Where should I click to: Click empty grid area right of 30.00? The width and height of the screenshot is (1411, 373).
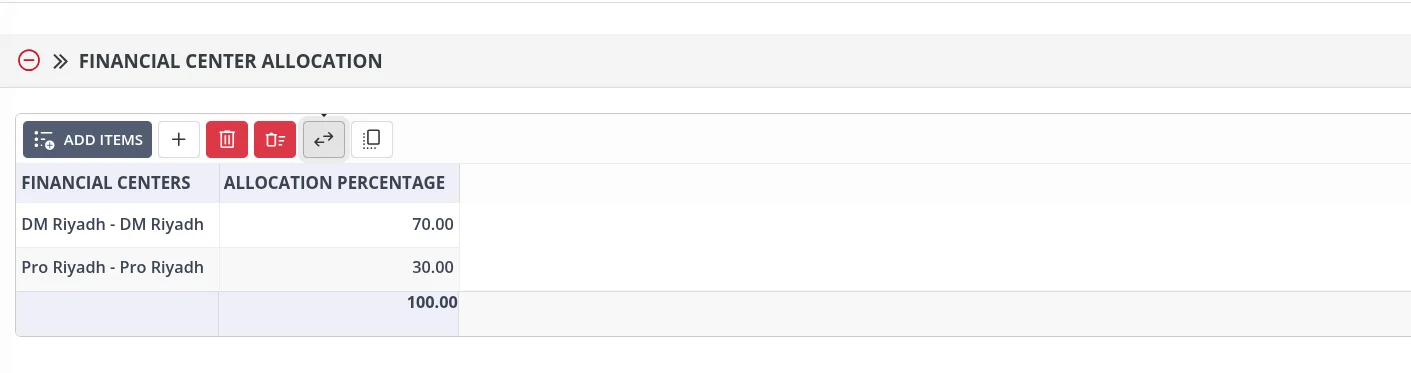coord(935,268)
